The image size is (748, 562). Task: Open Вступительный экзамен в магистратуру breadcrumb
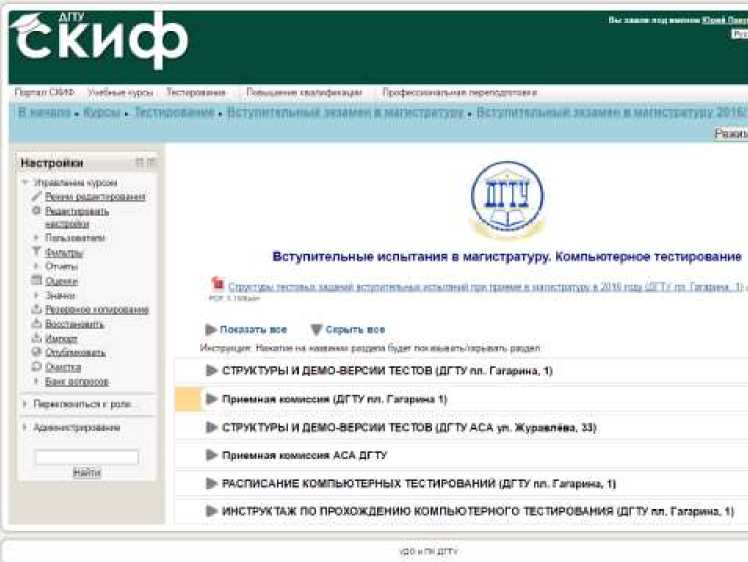(345, 113)
